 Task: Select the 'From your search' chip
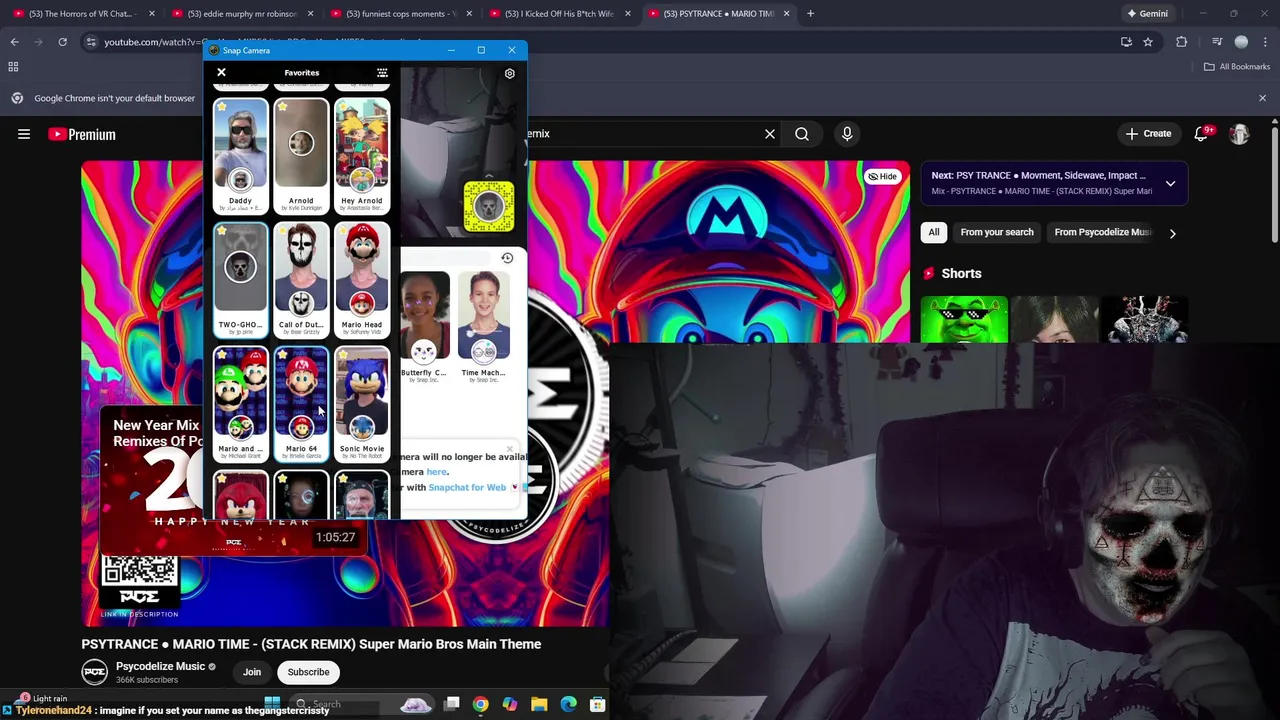click(997, 232)
